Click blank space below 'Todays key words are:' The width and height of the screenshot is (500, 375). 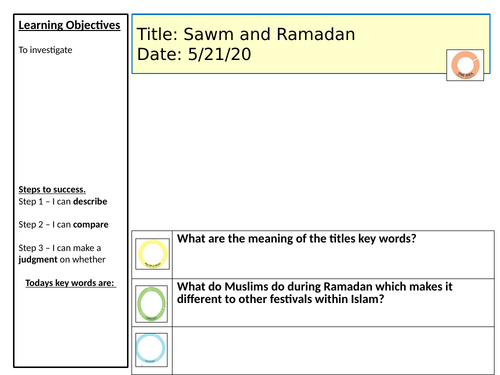point(71,327)
